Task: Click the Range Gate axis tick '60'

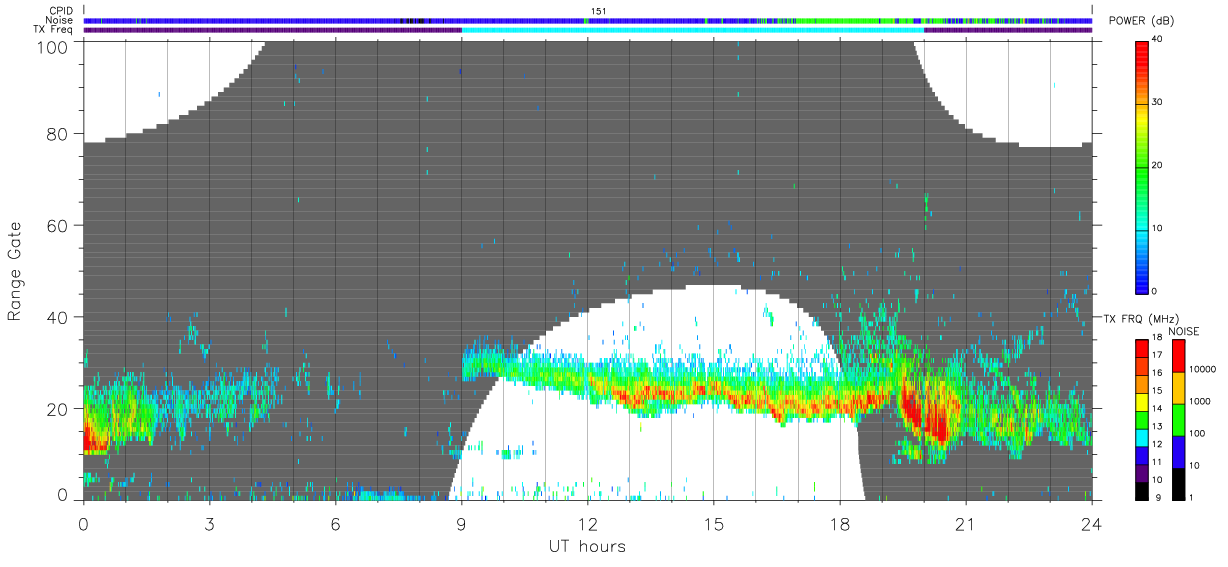Action: click(59, 226)
